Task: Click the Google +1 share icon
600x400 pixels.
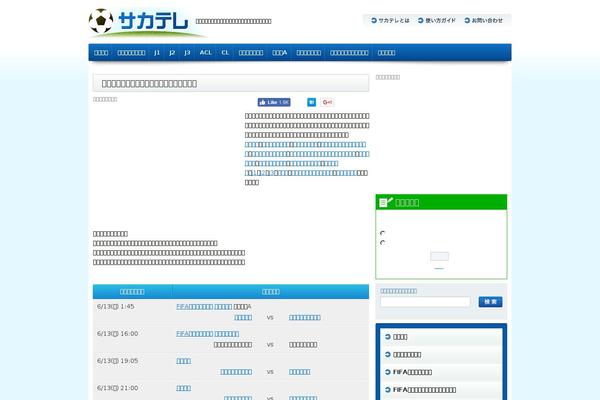Action: [327, 102]
